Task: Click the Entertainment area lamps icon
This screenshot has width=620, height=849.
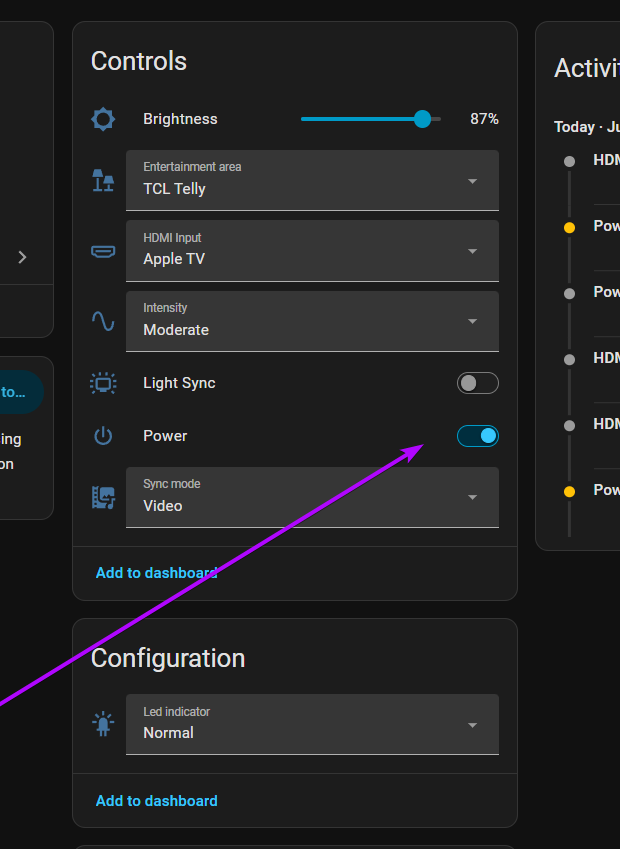Action: point(103,180)
